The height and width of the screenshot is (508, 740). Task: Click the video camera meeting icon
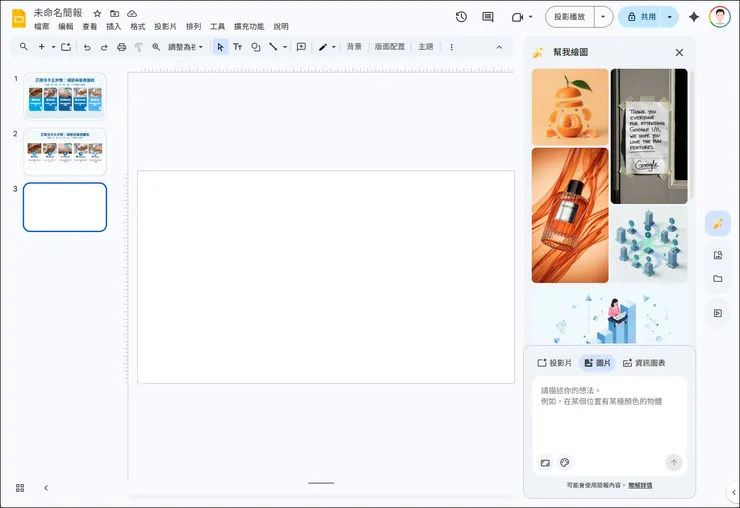(x=517, y=17)
